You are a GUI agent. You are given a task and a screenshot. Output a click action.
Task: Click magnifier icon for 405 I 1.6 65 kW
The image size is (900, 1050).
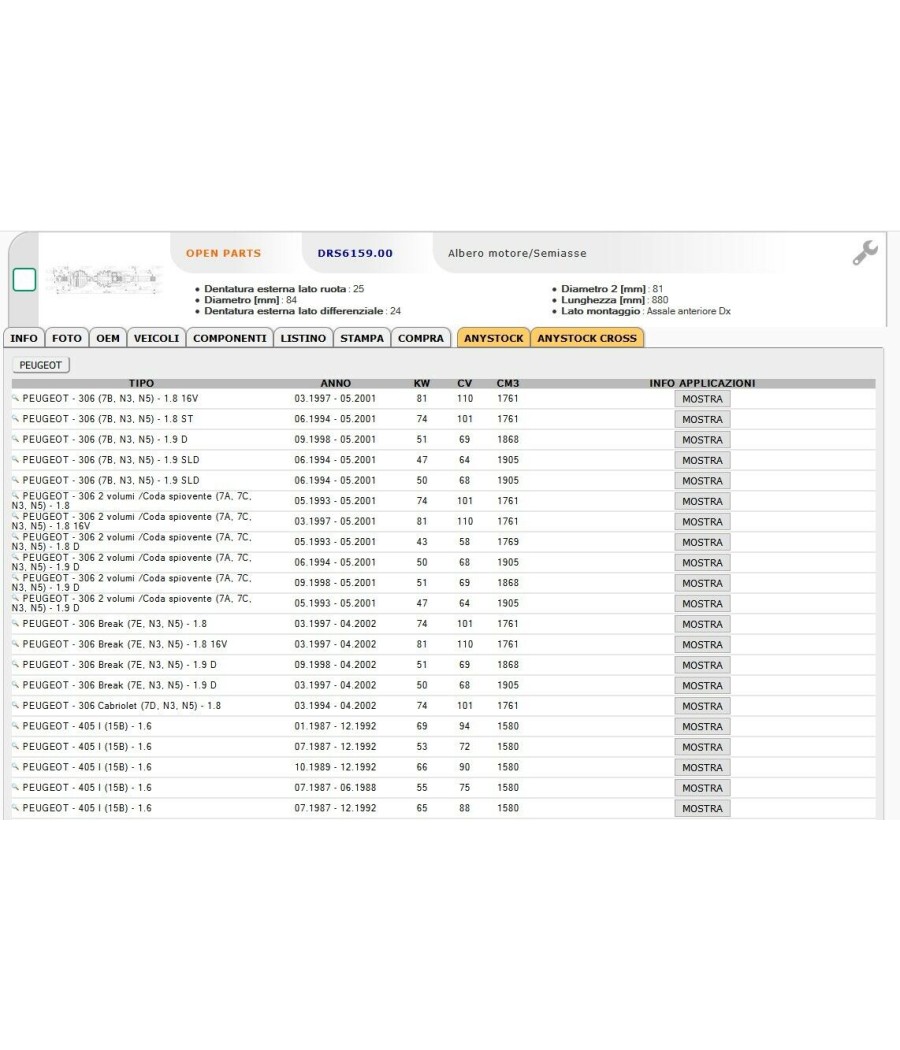[x=15, y=807]
